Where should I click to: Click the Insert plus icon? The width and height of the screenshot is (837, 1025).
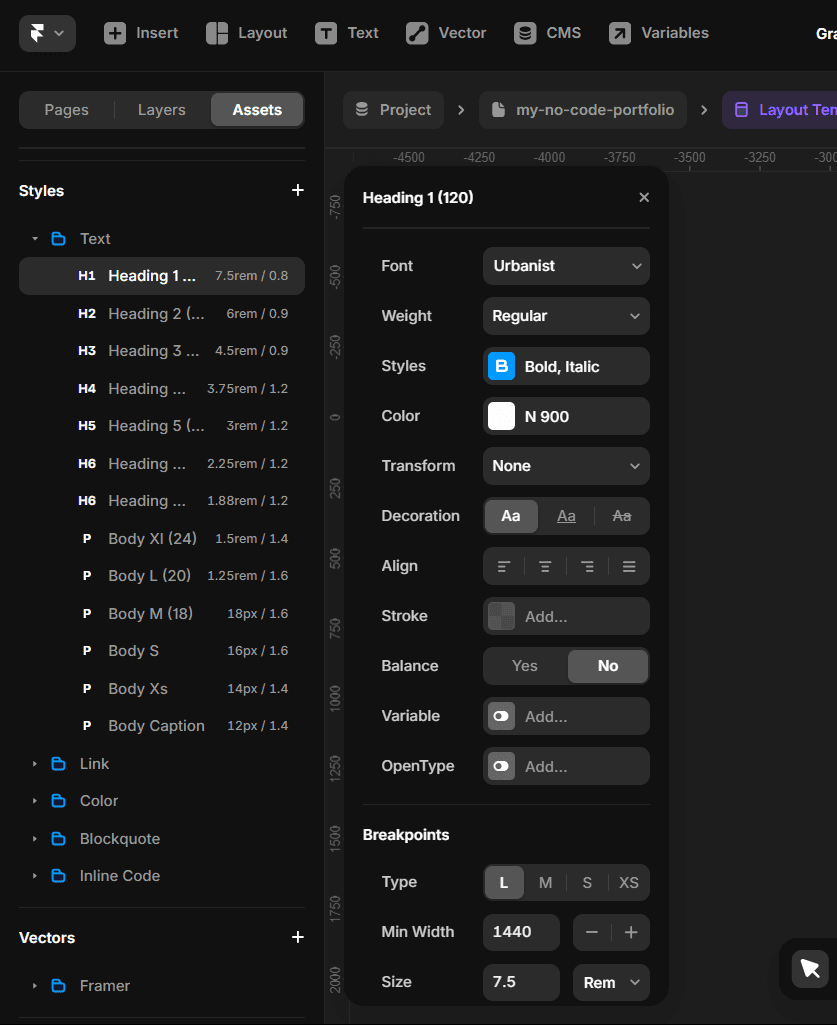point(115,33)
